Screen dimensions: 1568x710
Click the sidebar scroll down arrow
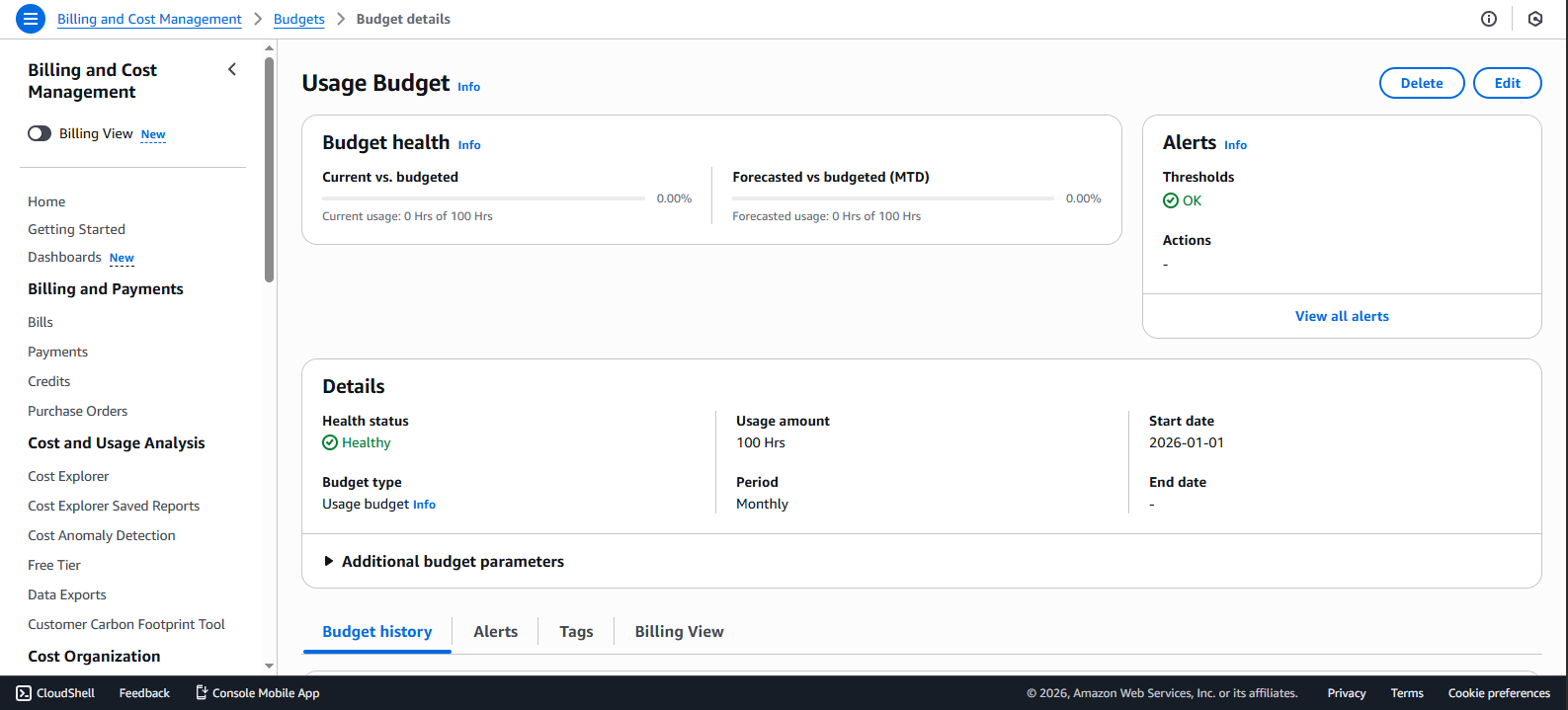click(x=270, y=667)
